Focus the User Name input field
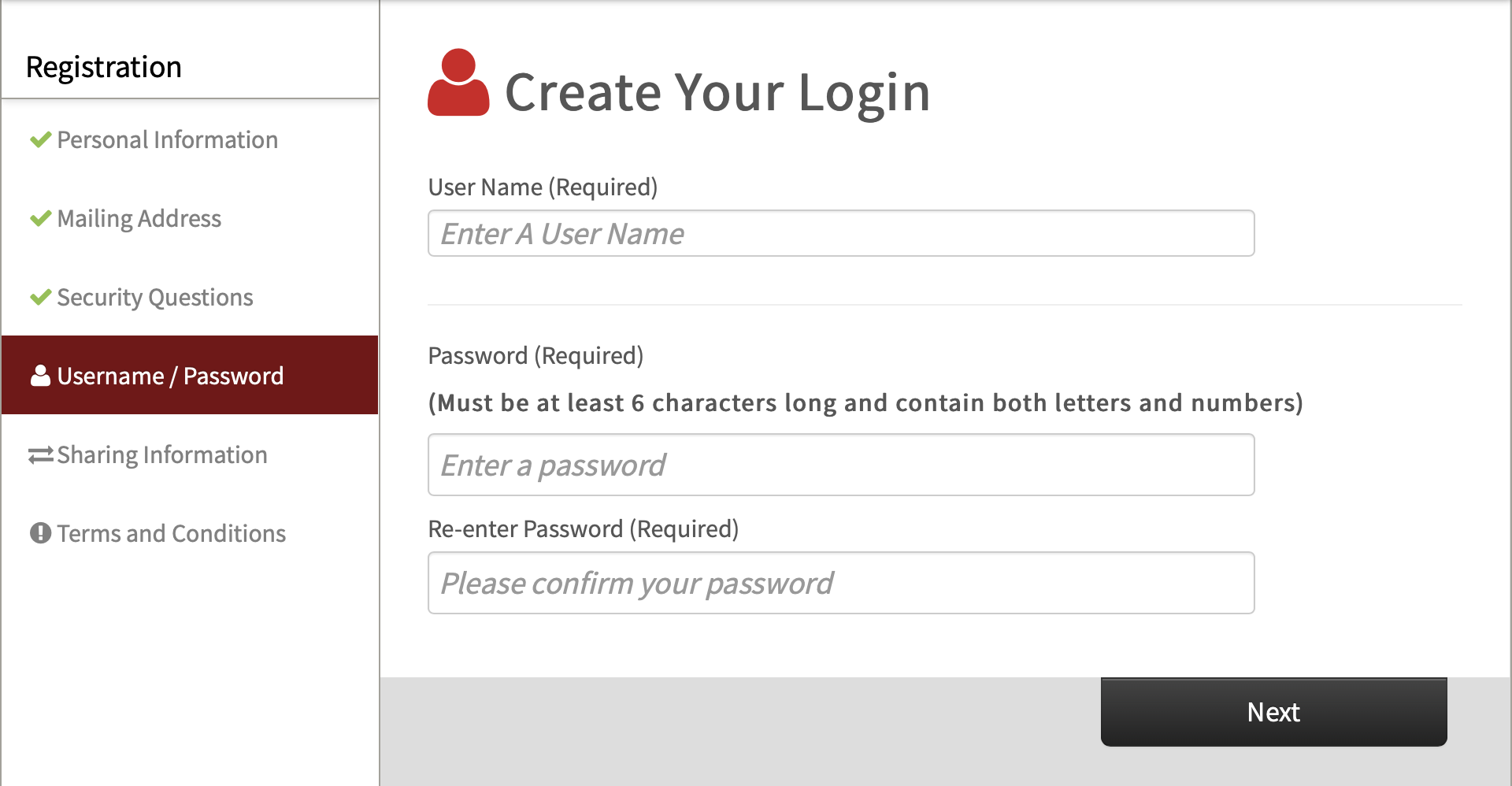The image size is (1512, 786). (840, 233)
